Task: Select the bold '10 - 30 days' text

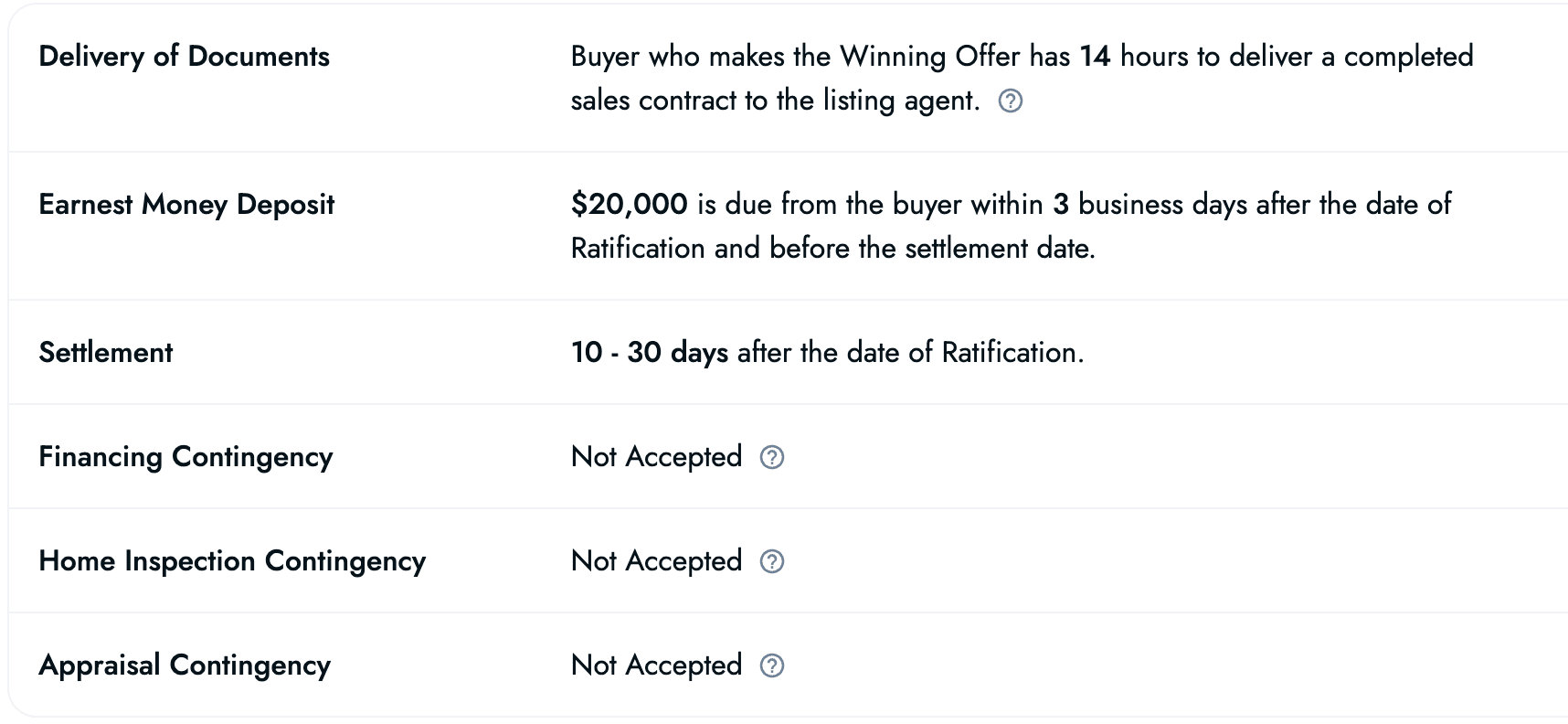Action: point(649,353)
